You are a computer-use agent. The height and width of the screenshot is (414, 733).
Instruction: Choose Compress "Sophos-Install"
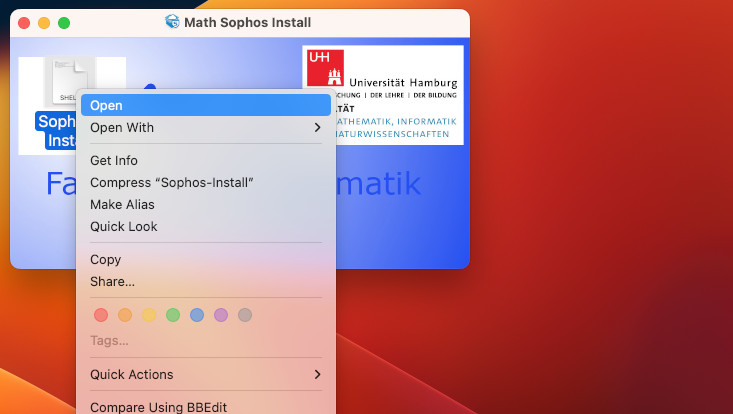click(206, 182)
